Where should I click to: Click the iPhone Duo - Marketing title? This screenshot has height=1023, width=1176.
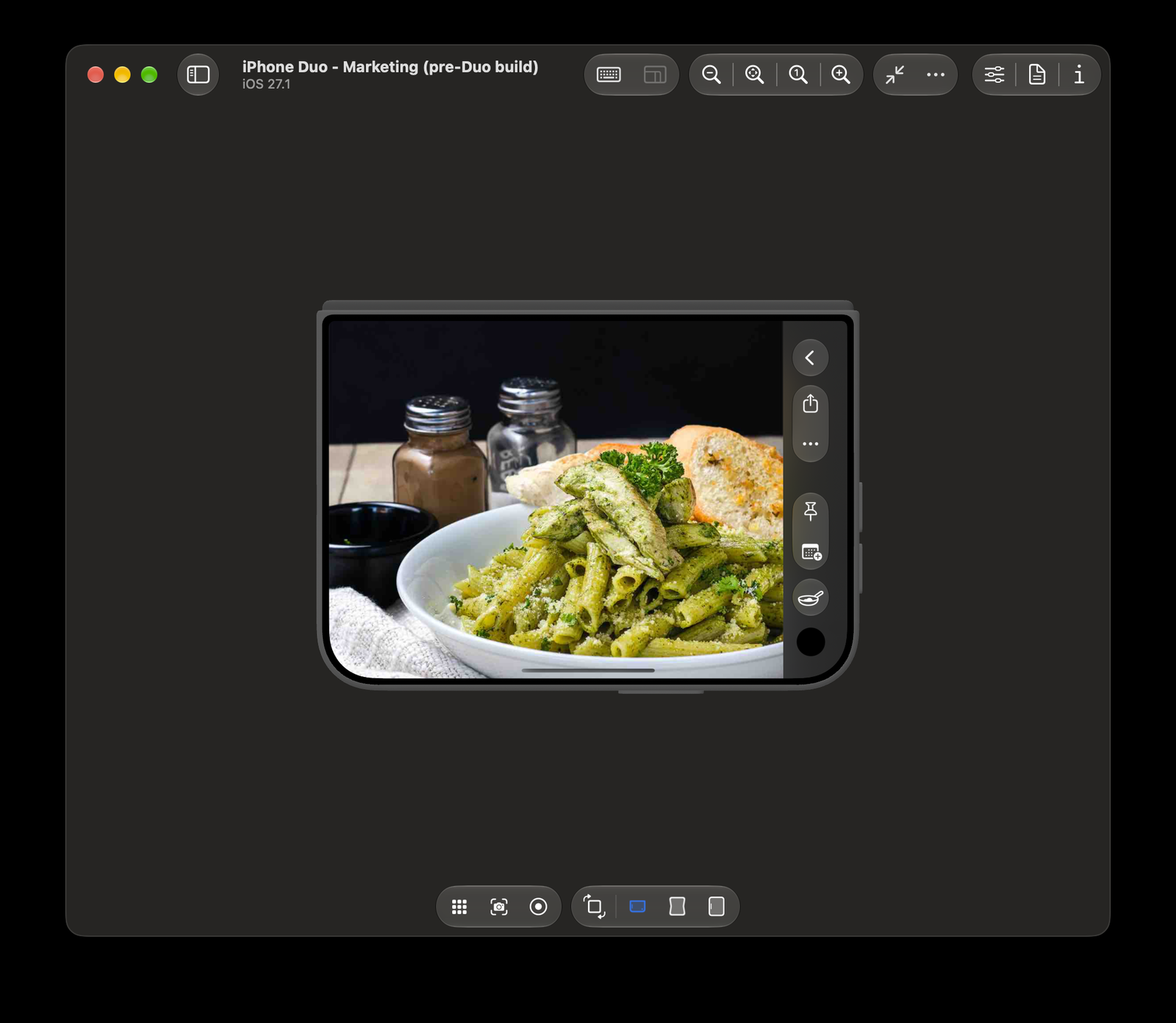tap(390, 67)
